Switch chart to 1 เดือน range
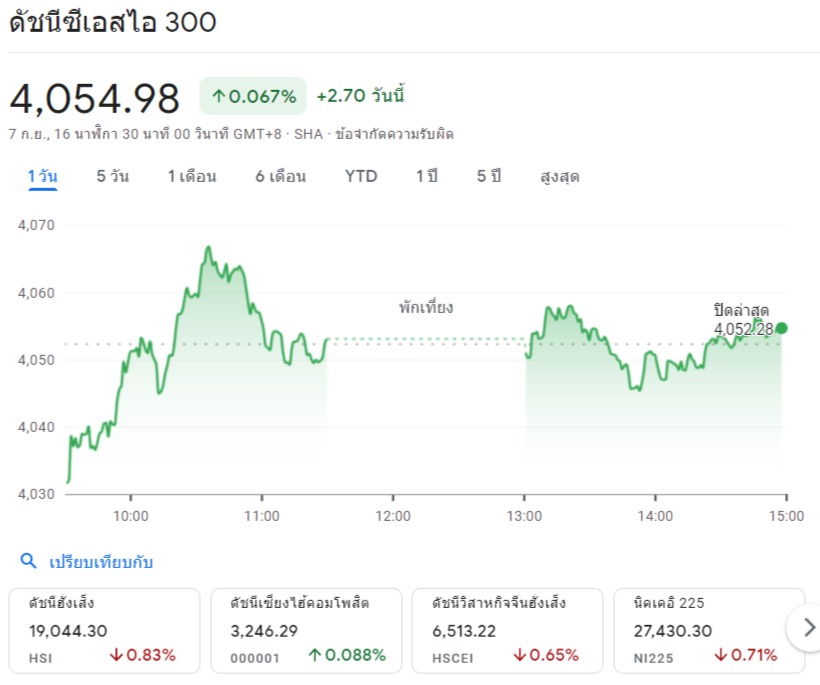 click(x=192, y=177)
